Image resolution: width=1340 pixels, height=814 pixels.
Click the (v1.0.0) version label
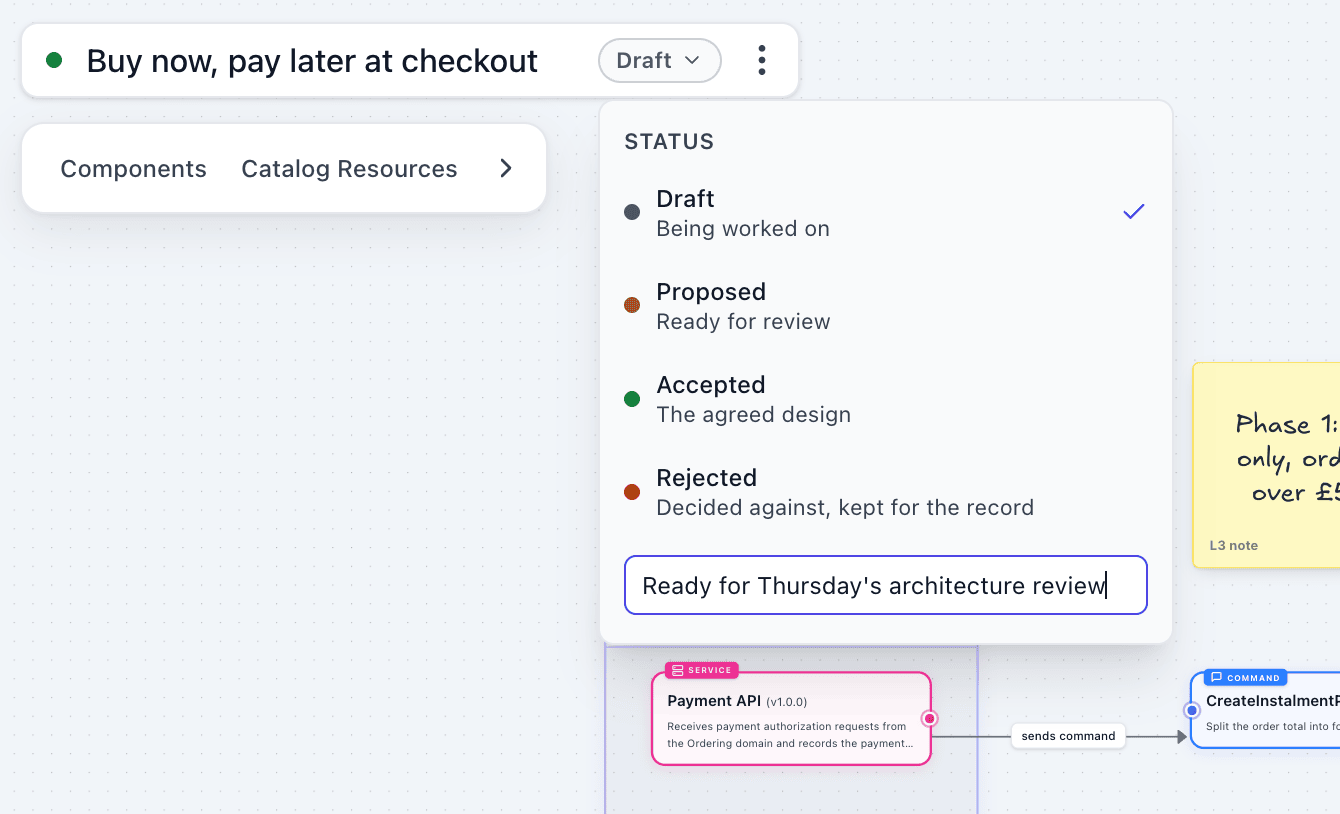[x=787, y=702]
